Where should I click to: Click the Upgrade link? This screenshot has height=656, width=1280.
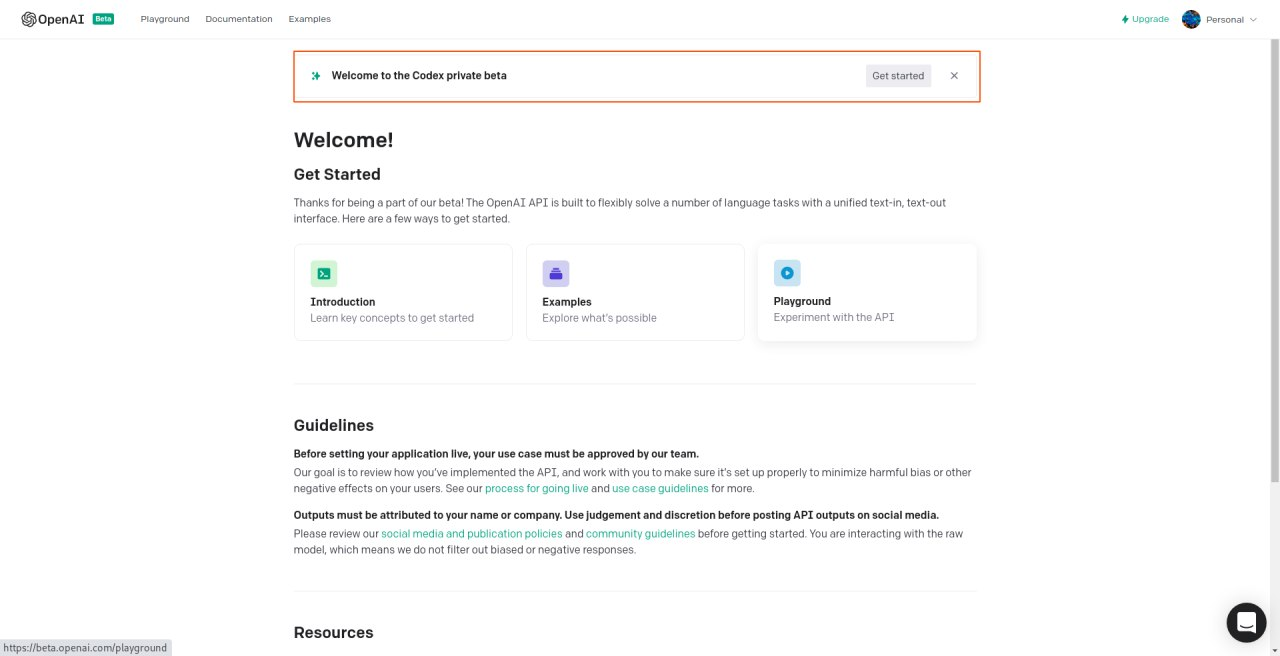(1145, 19)
